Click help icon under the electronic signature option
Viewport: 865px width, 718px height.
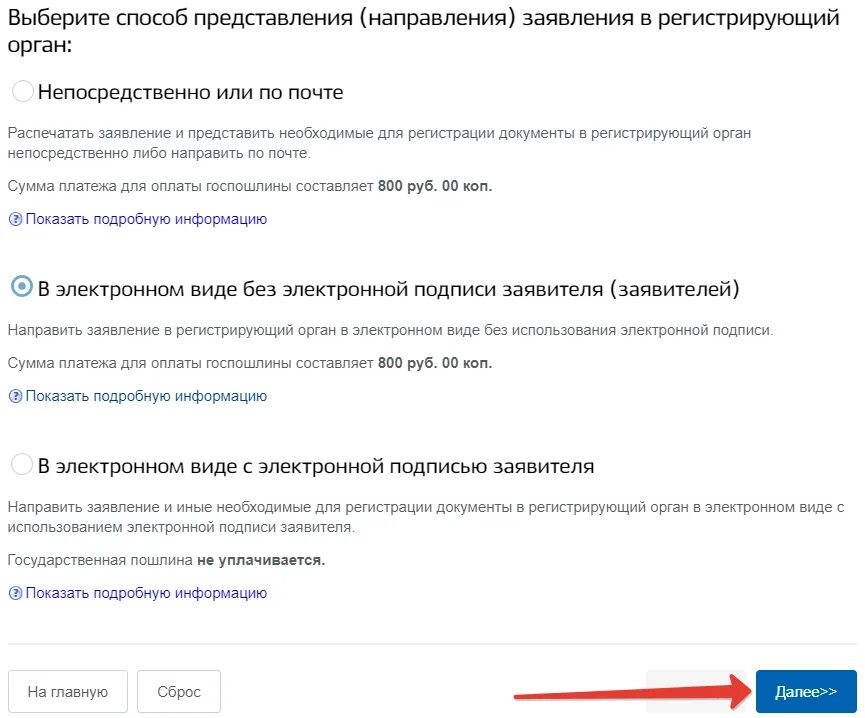(x=15, y=593)
